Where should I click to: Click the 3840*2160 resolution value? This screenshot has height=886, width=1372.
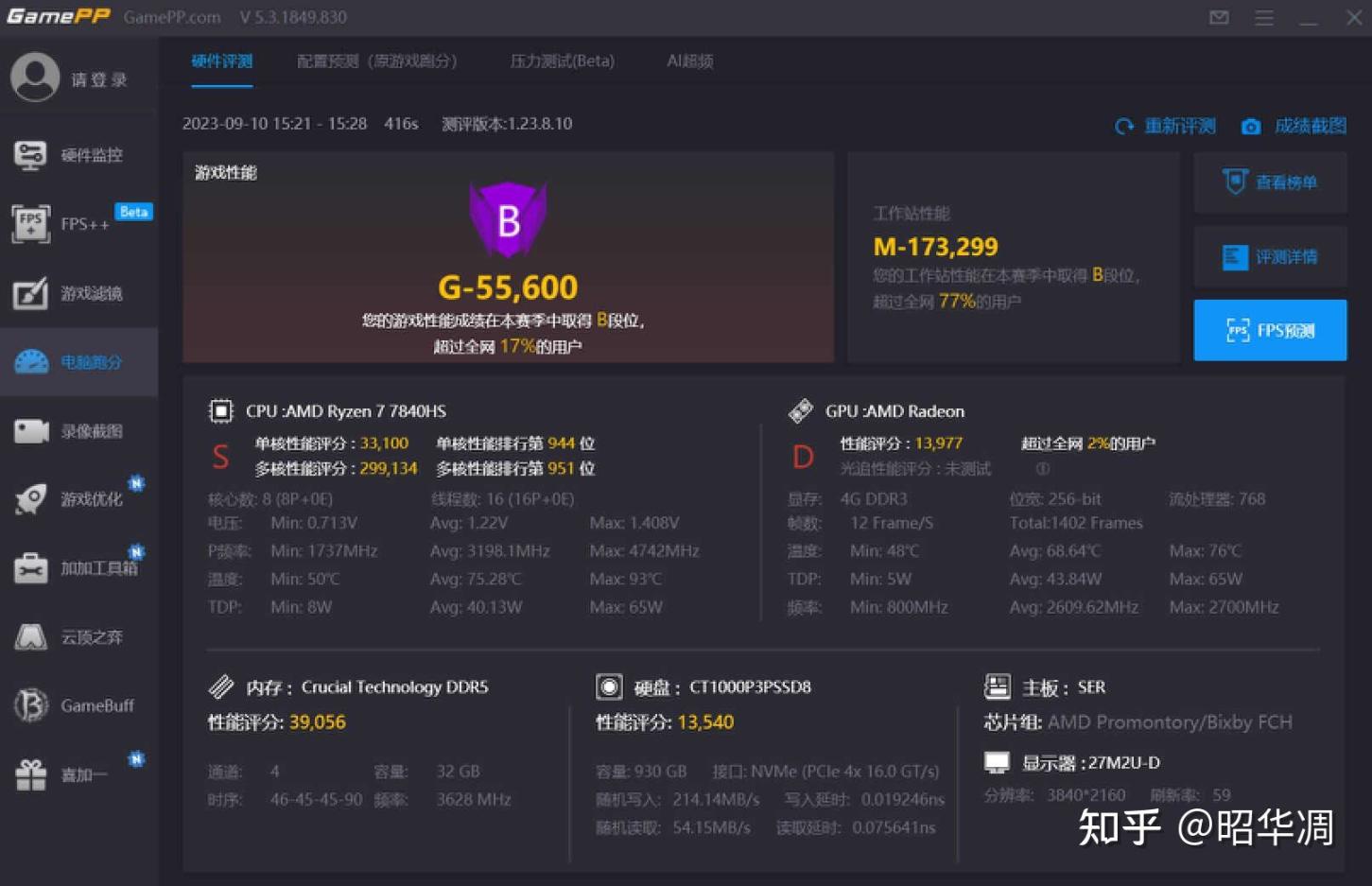[x=1085, y=795]
